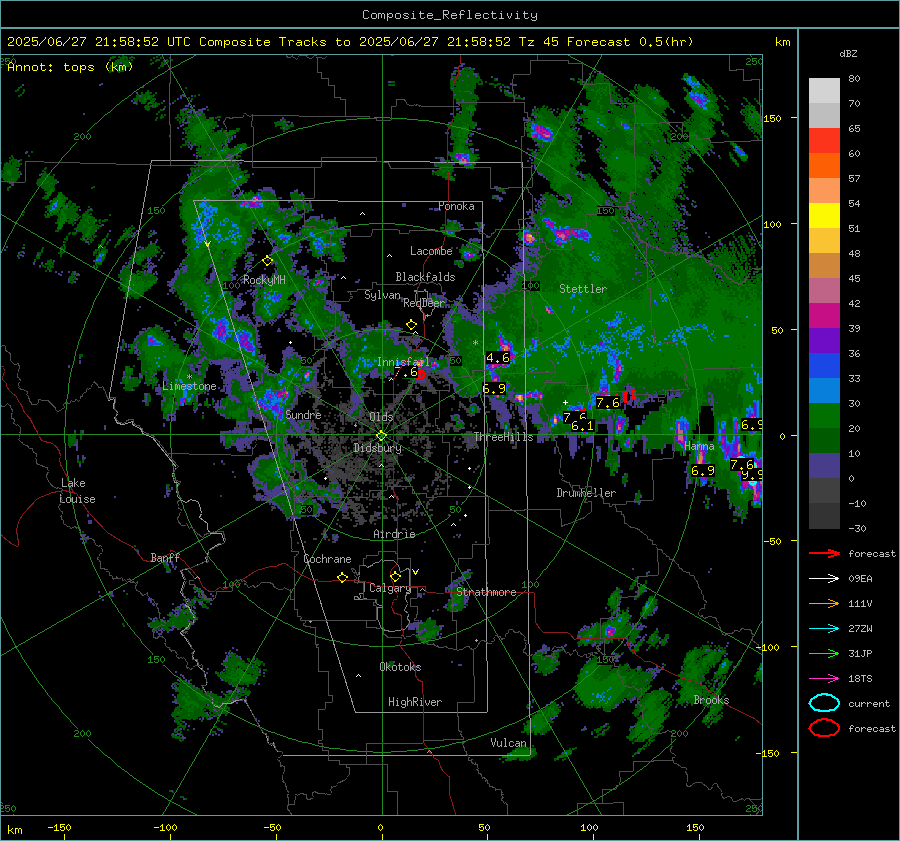Viewport: 900px width, 841px height.
Task: Click the Okotoks label
Action: click(400, 667)
